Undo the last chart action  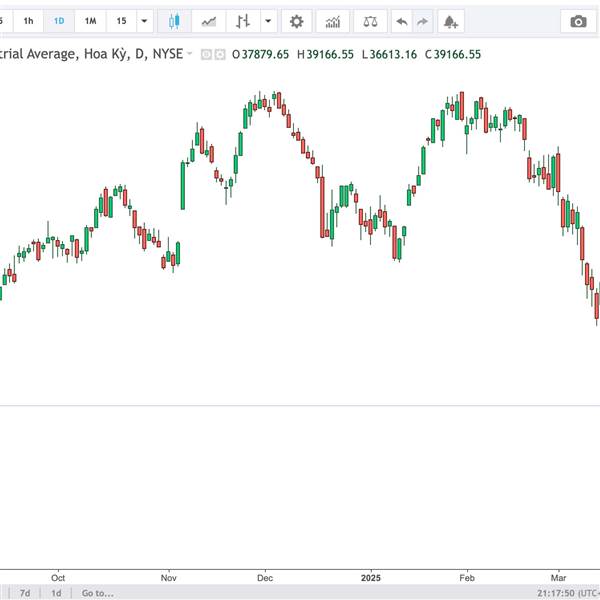(x=402, y=21)
